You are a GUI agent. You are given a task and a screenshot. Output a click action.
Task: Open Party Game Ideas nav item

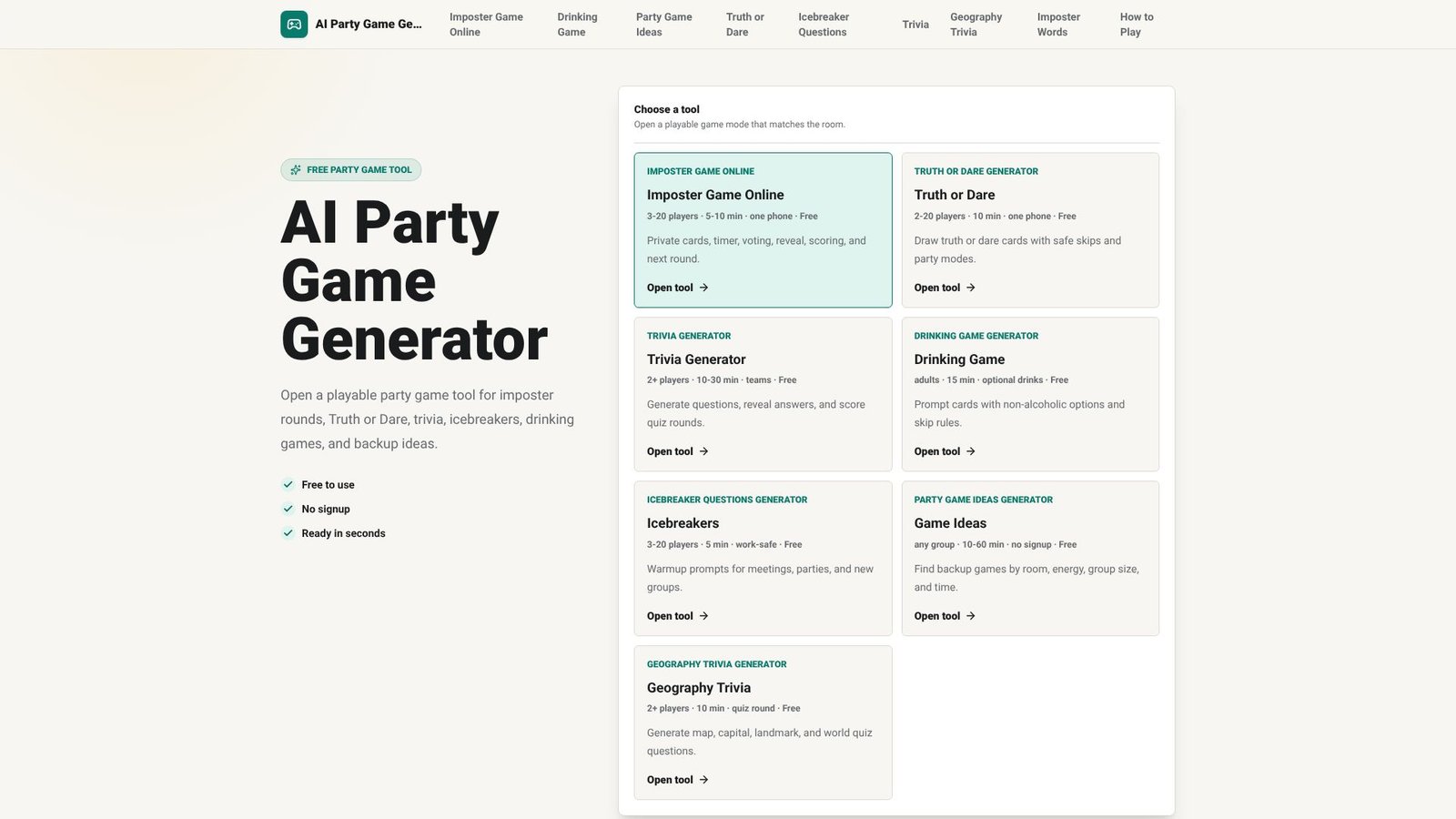[x=664, y=25]
